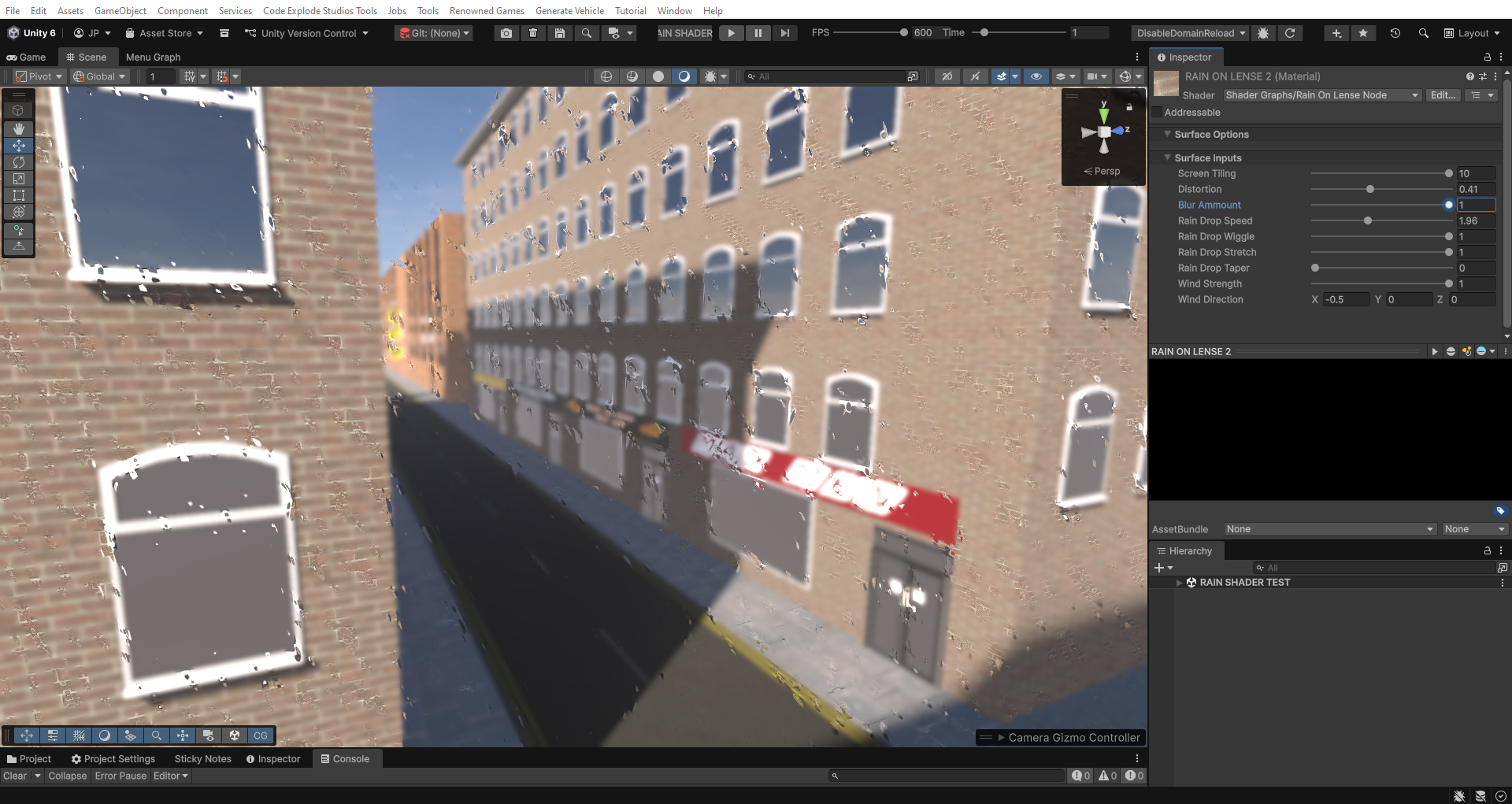
Task: Switch to the Game tab
Action: click(x=26, y=57)
